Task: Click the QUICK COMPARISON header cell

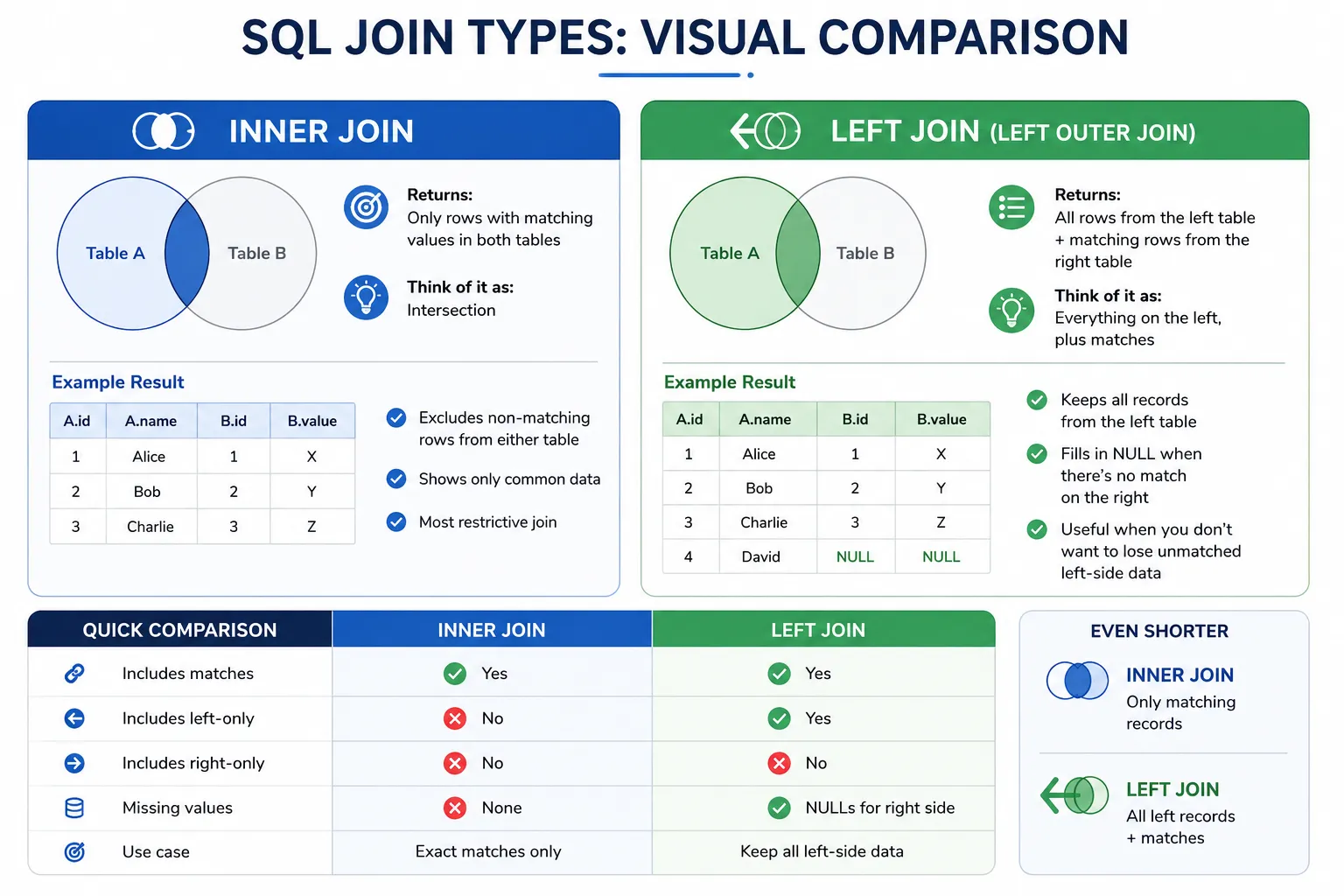Action: 179,629
